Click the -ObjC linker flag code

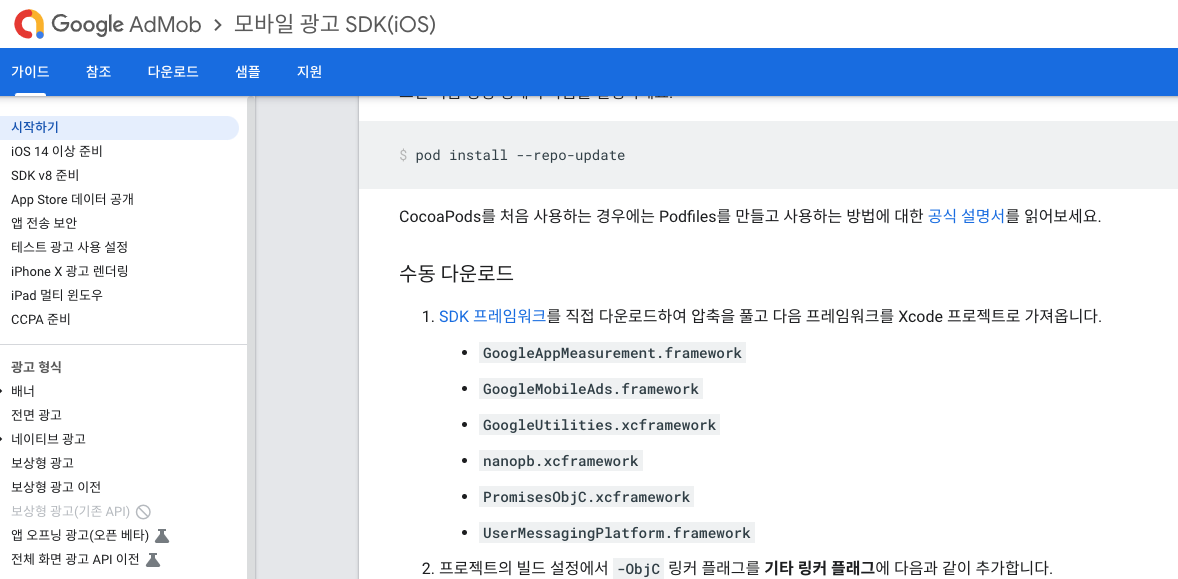tap(639, 568)
